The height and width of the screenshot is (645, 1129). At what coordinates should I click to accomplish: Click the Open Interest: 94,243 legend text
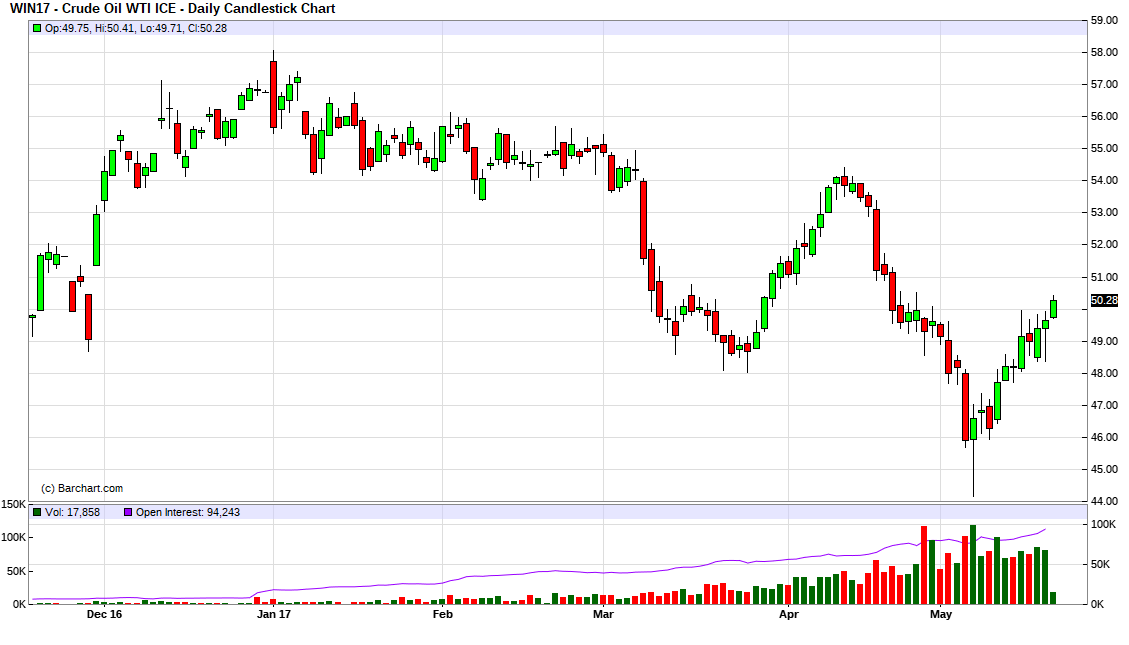coord(181,512)
